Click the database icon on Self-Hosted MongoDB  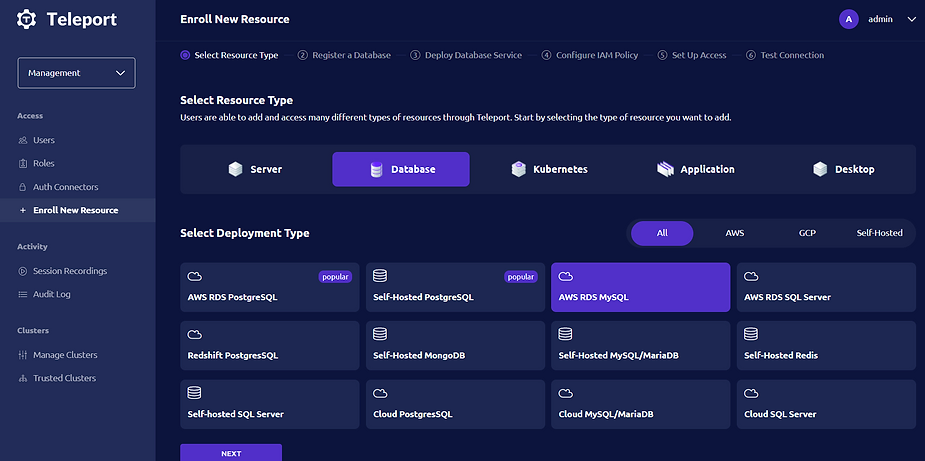click(380, 334)
